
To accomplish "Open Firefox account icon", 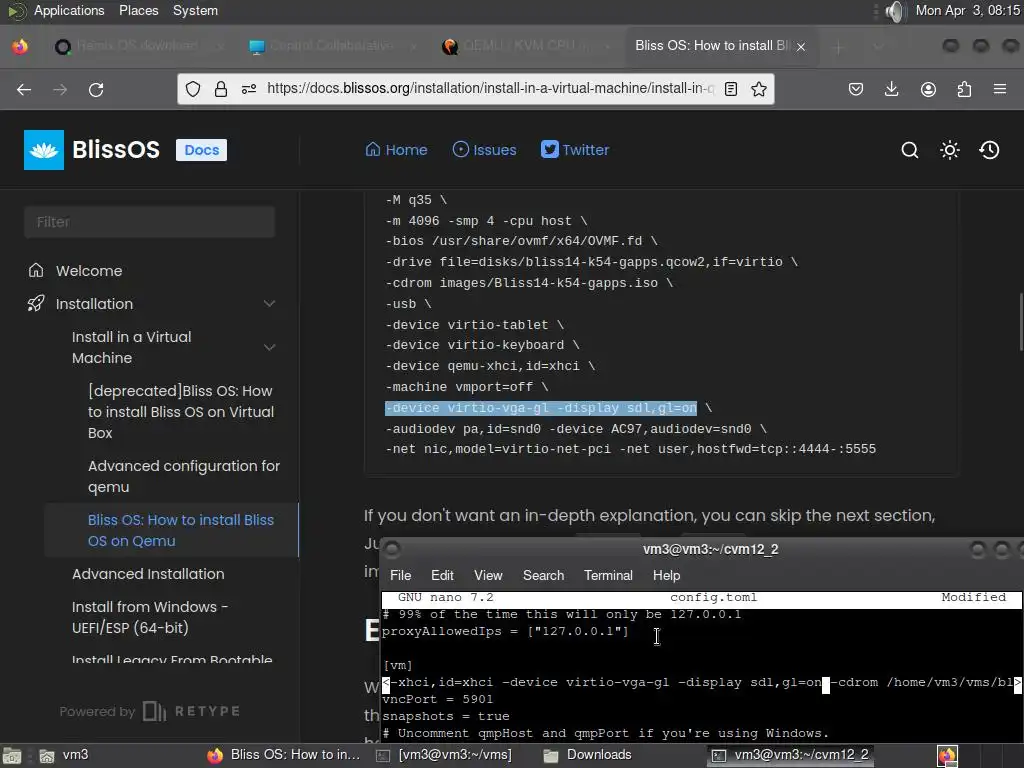I will (928, 89).
